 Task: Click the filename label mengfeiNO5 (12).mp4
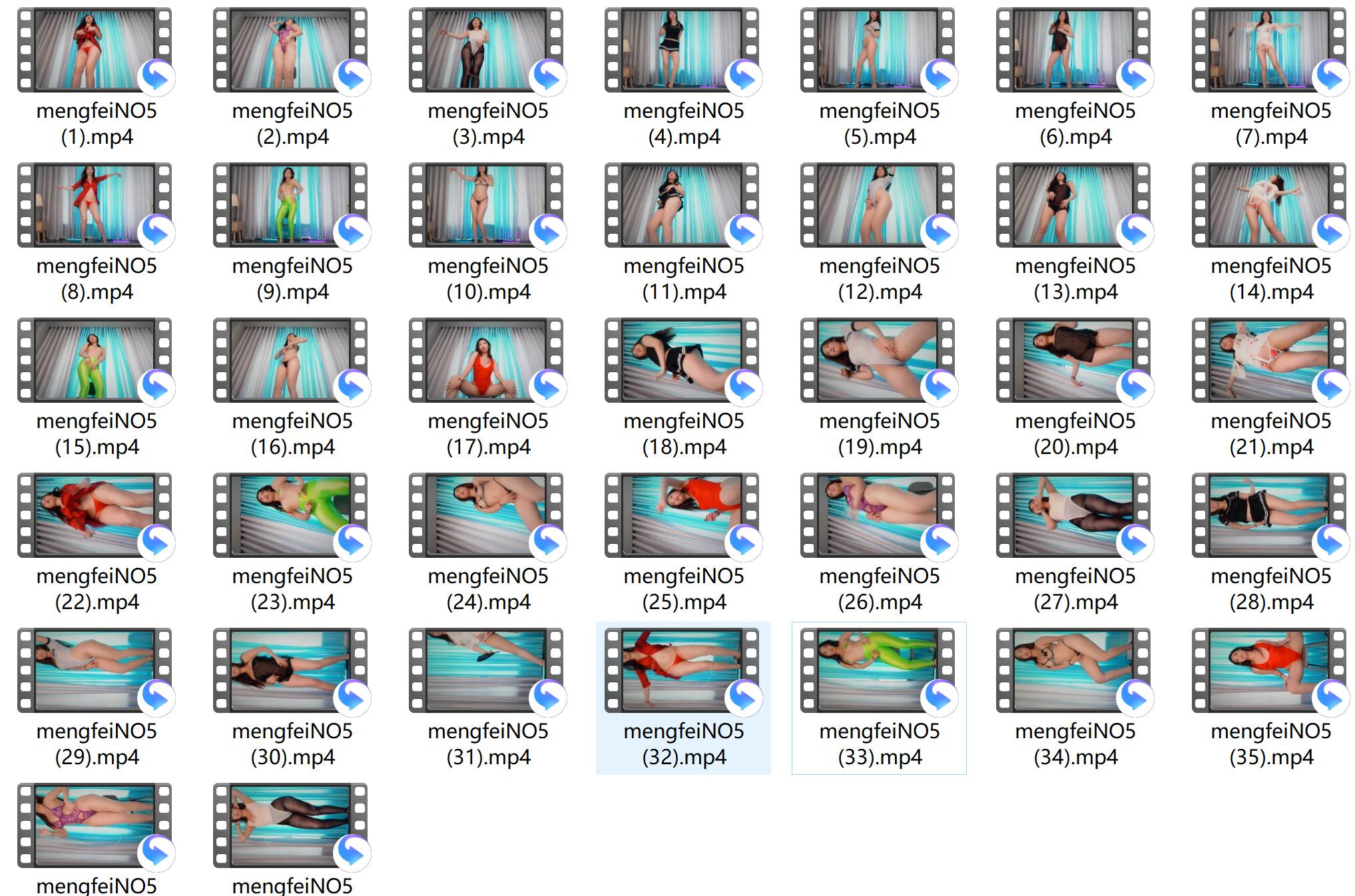point(880,279)
